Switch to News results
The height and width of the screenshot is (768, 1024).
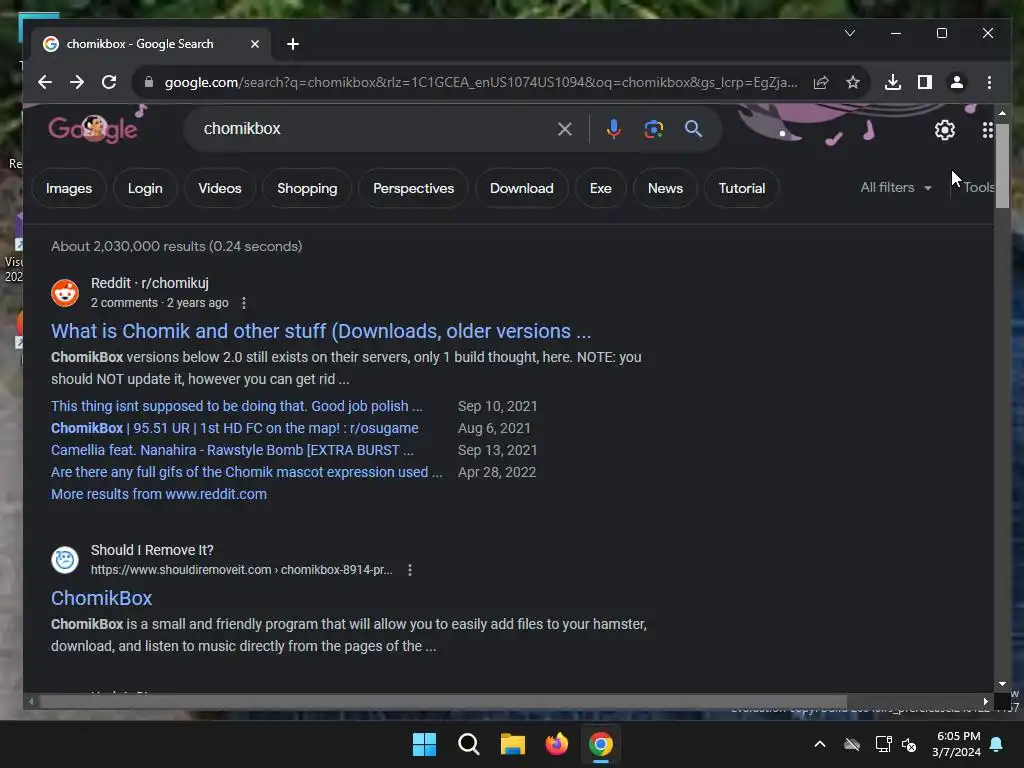pos(665,188)
